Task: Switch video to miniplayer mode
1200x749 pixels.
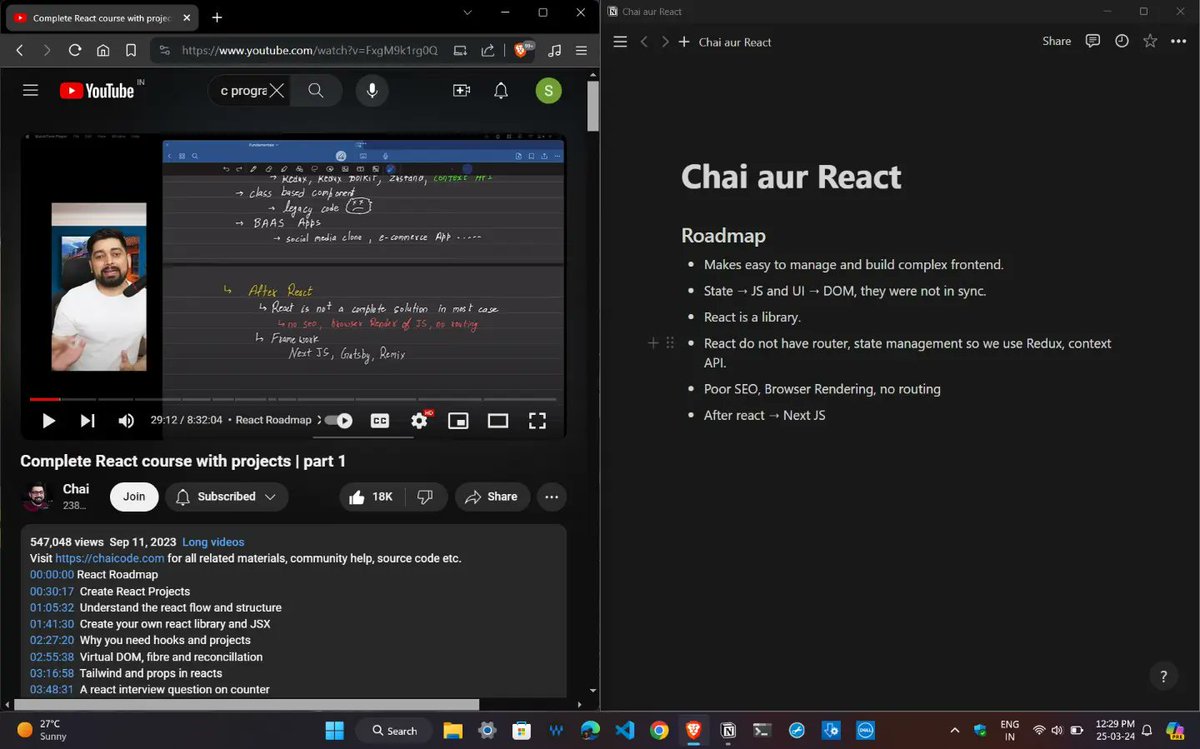Action: [458, 421]
